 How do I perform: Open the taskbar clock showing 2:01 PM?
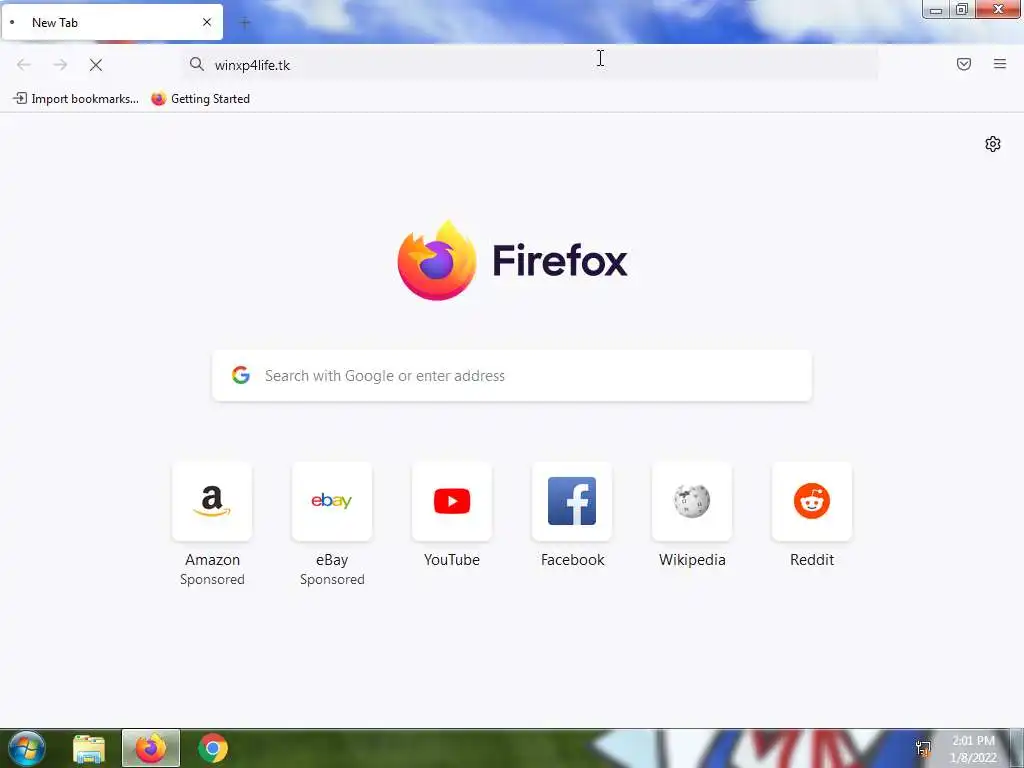coord(973,749)
